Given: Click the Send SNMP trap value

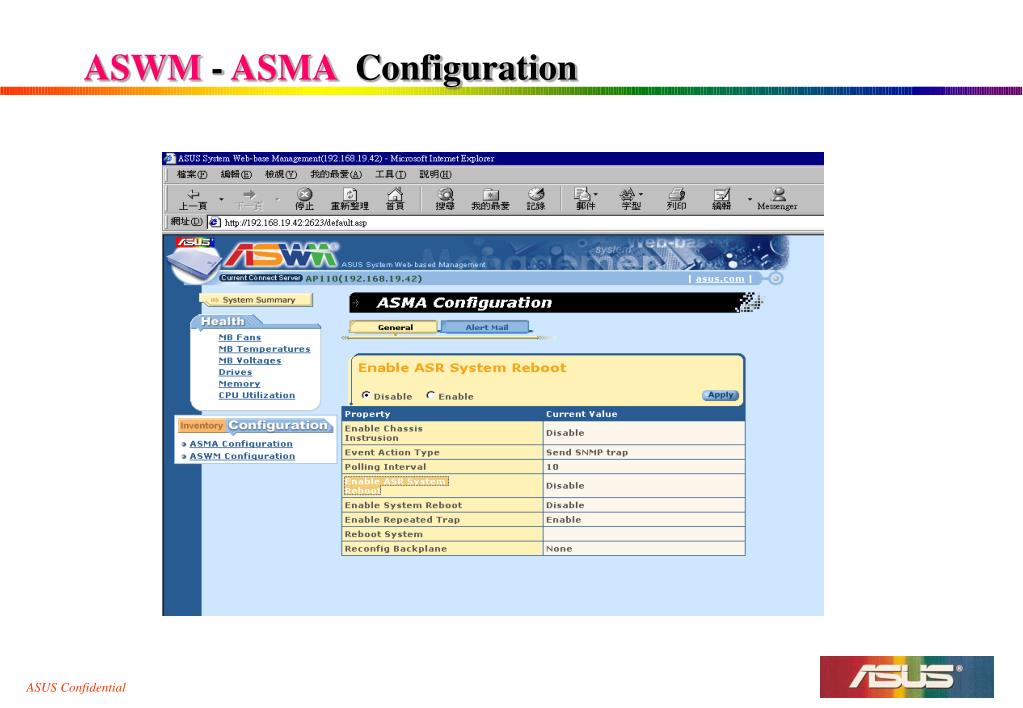Looking at the screenshot, I should tap(587, 452).
